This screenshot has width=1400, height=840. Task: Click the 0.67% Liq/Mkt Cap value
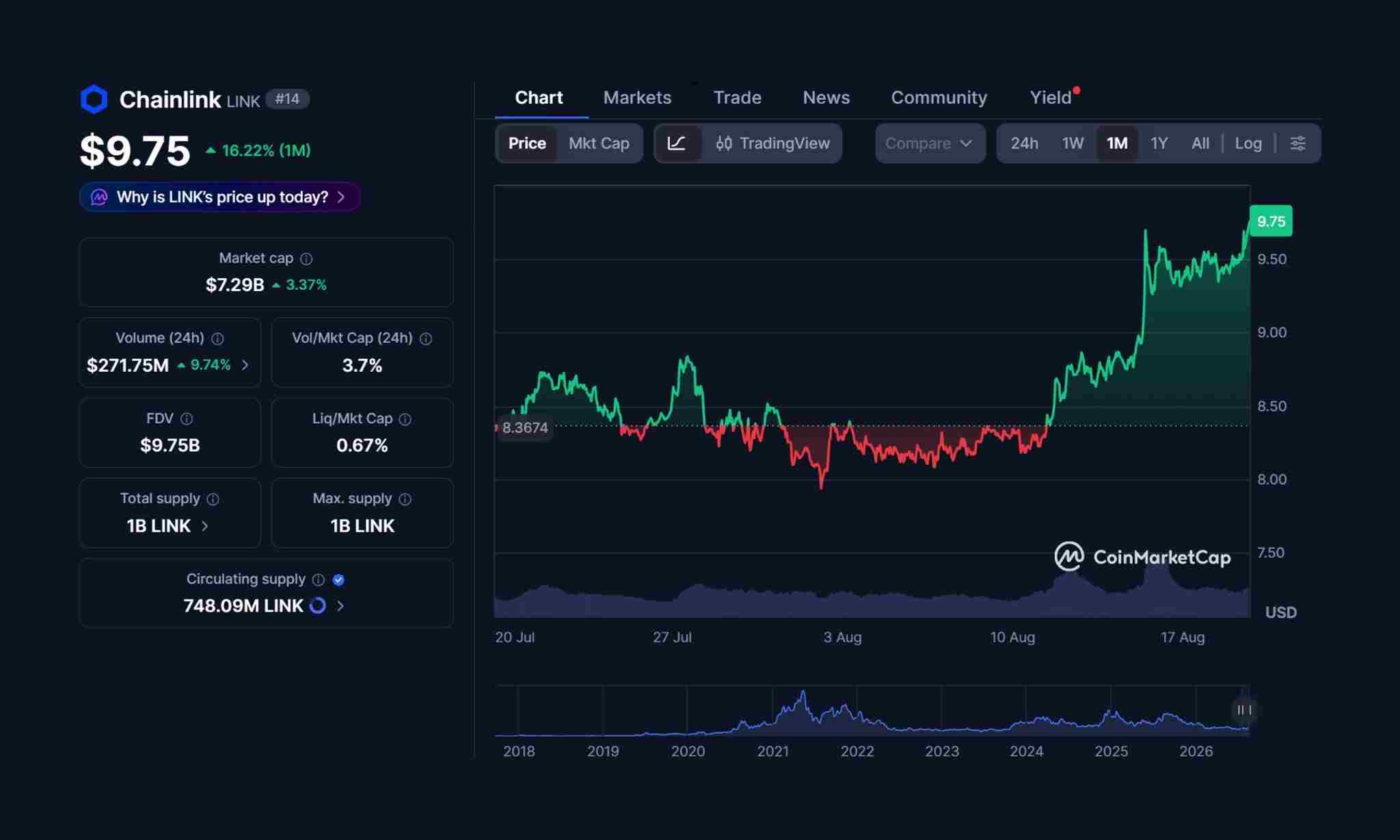362,446
